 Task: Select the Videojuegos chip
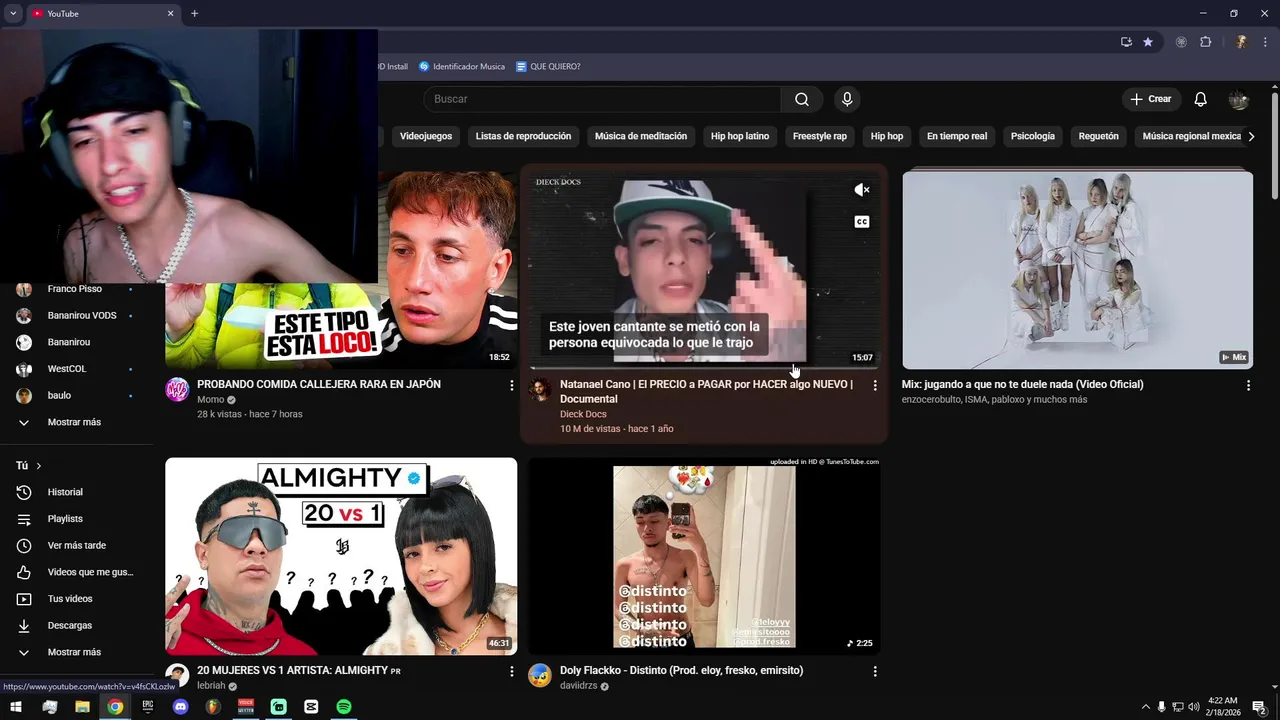coord(426,136)
